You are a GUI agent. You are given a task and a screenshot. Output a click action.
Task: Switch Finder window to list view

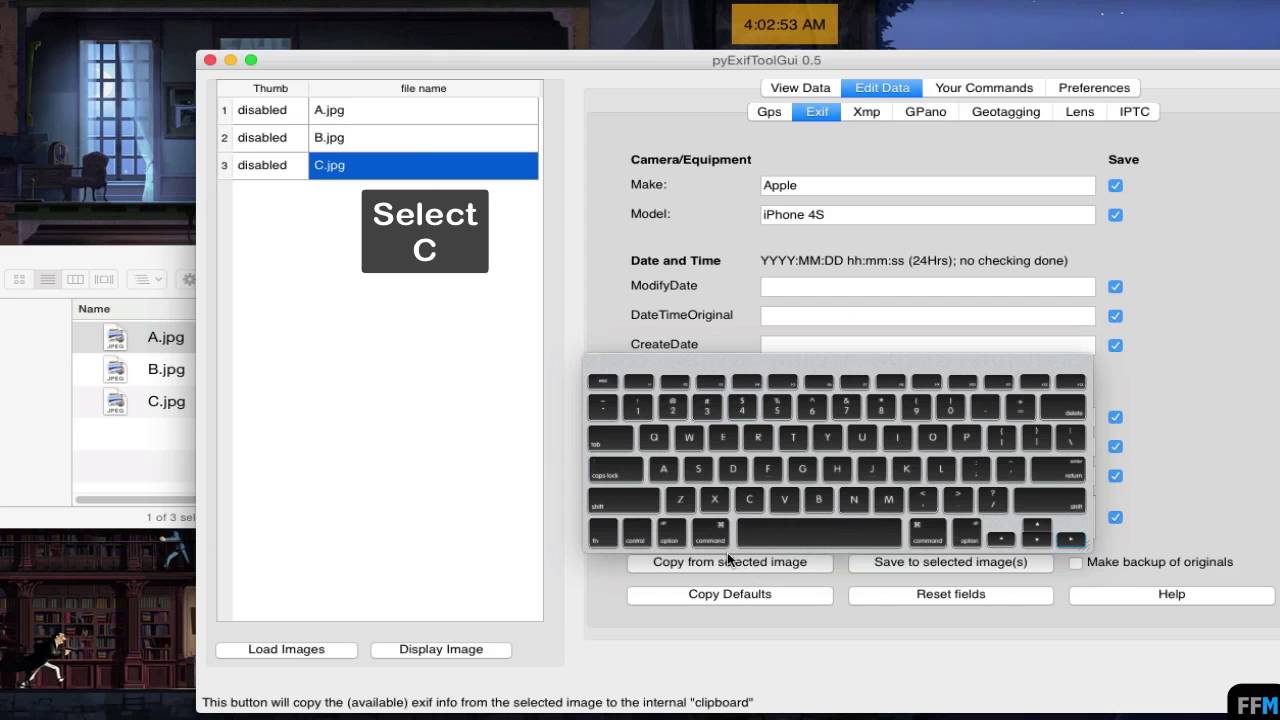pos(47,279)
